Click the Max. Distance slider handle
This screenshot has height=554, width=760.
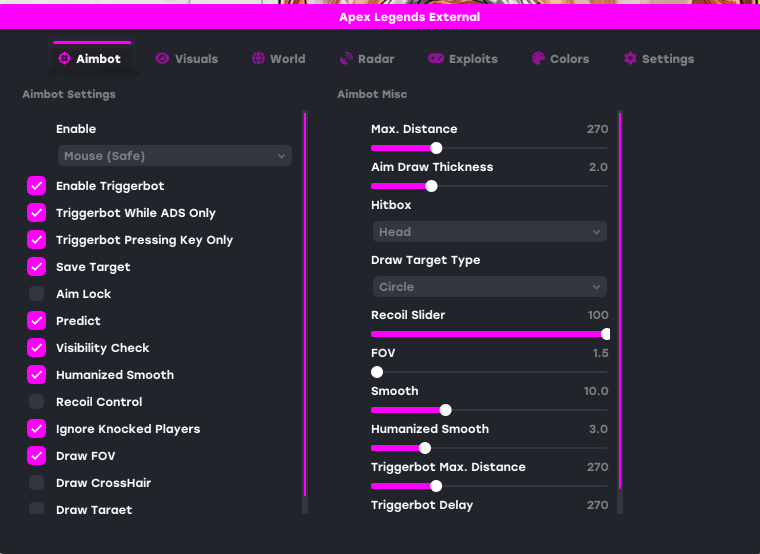[436, 148]
